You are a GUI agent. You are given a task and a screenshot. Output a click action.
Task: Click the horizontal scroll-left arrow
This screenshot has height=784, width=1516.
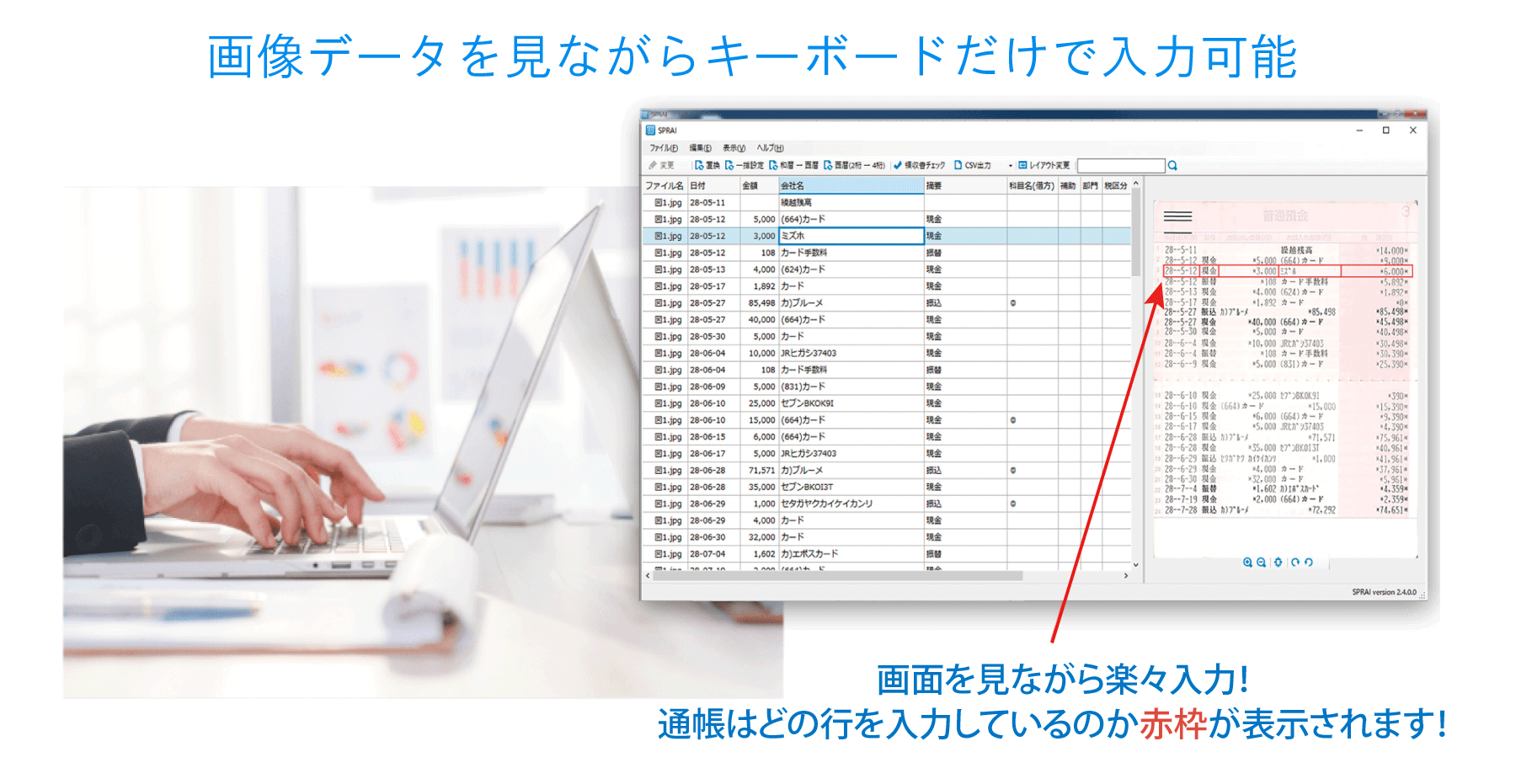pos(648,576)
